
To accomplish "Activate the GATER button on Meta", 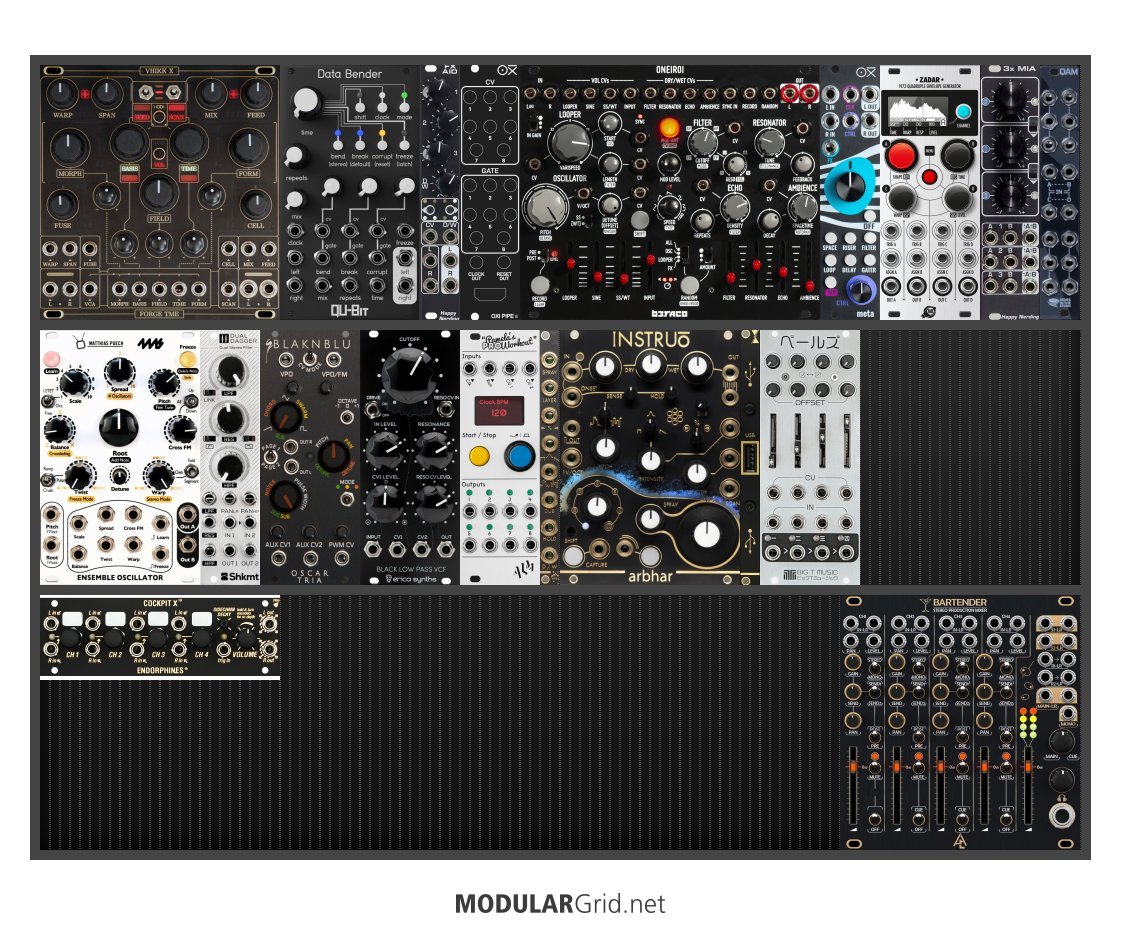I will pos(869,260).
